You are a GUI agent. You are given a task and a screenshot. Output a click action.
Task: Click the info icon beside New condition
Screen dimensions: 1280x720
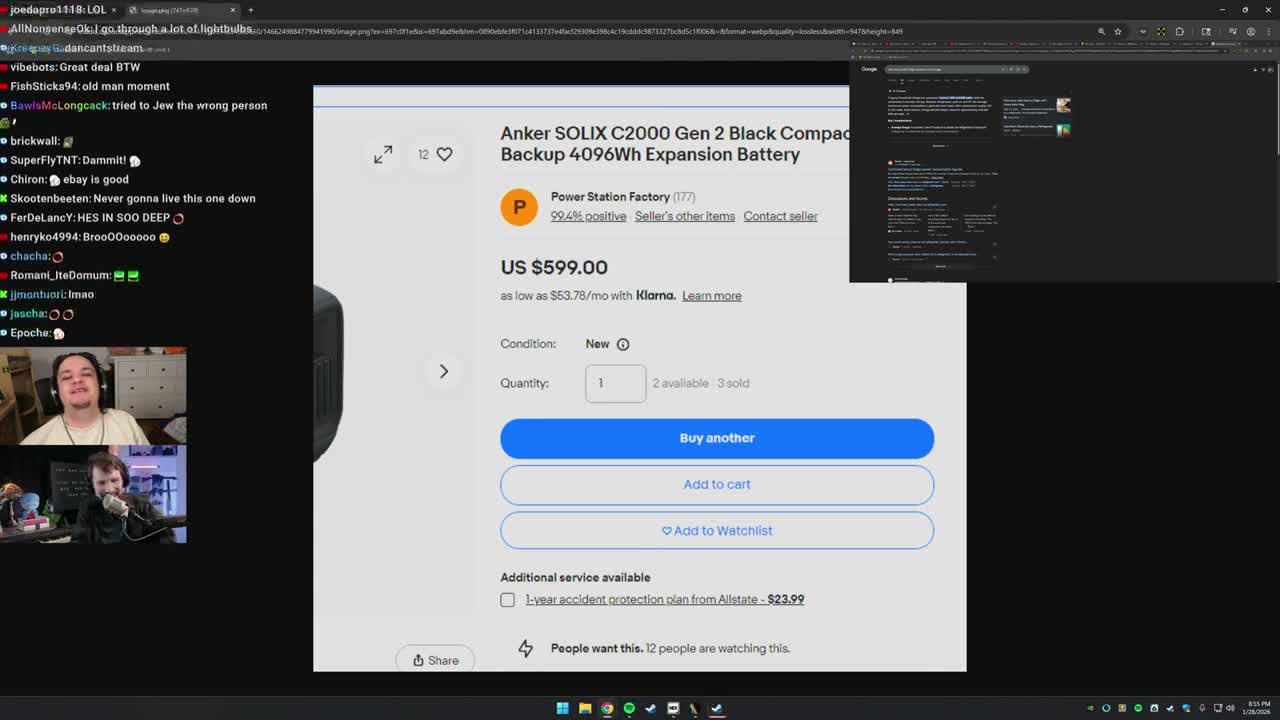623,344
